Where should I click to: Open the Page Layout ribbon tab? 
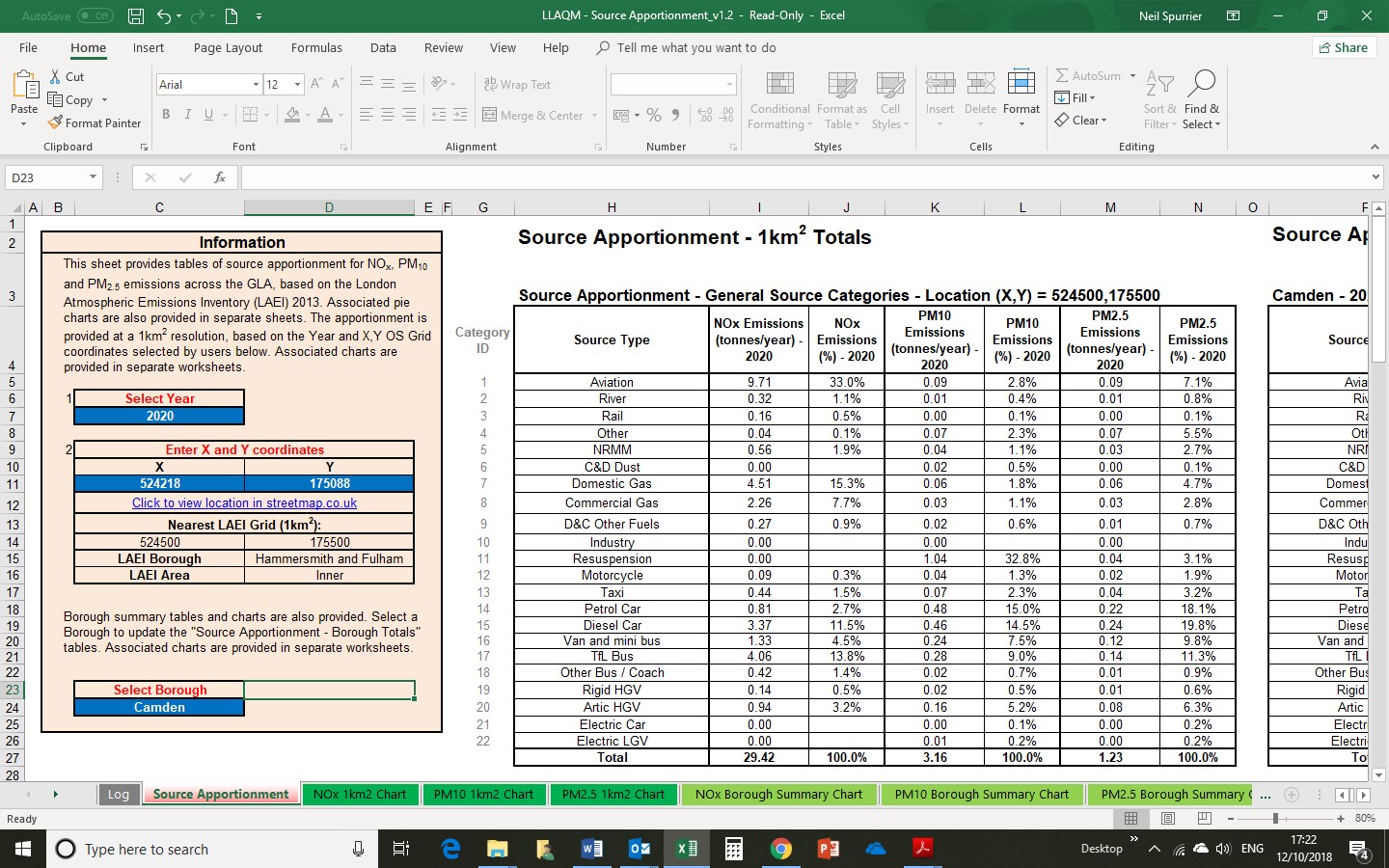tap(228, 47)
